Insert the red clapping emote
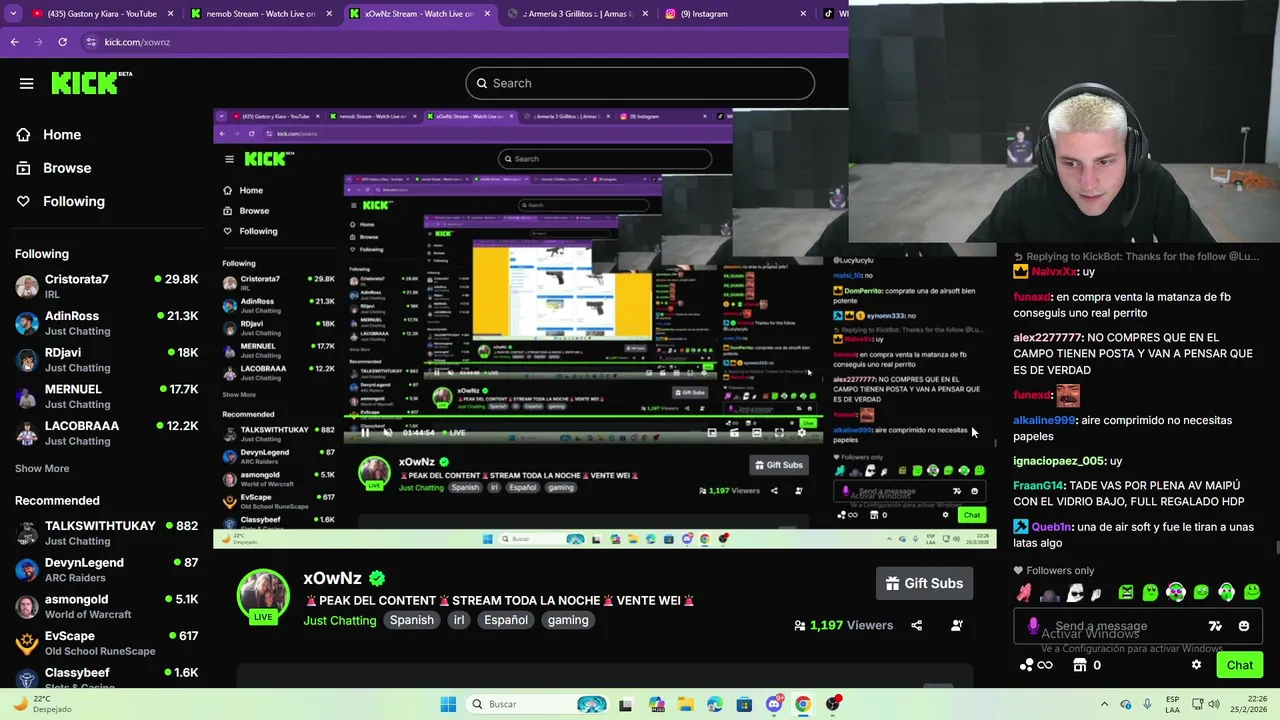Viewport: 1280px width, 720px height. coord(1024,593)
